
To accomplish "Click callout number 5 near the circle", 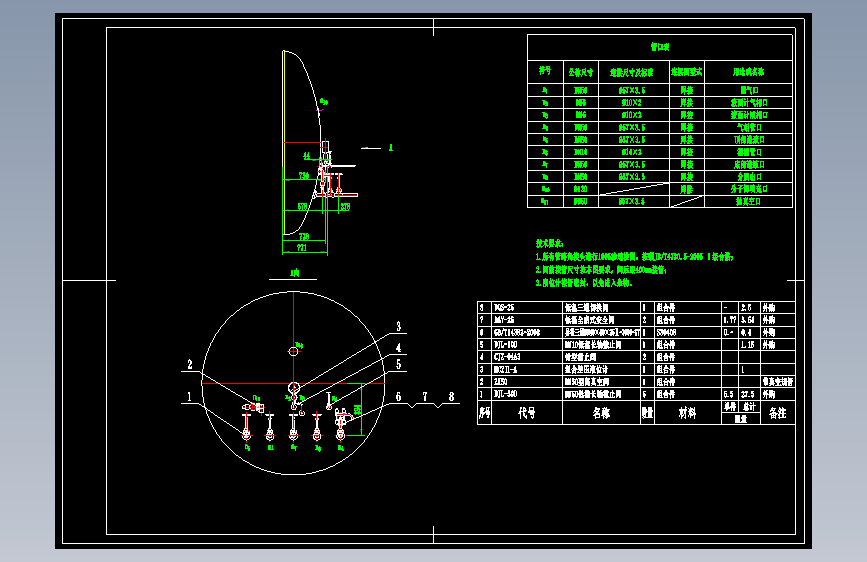I will coord(399,365).
